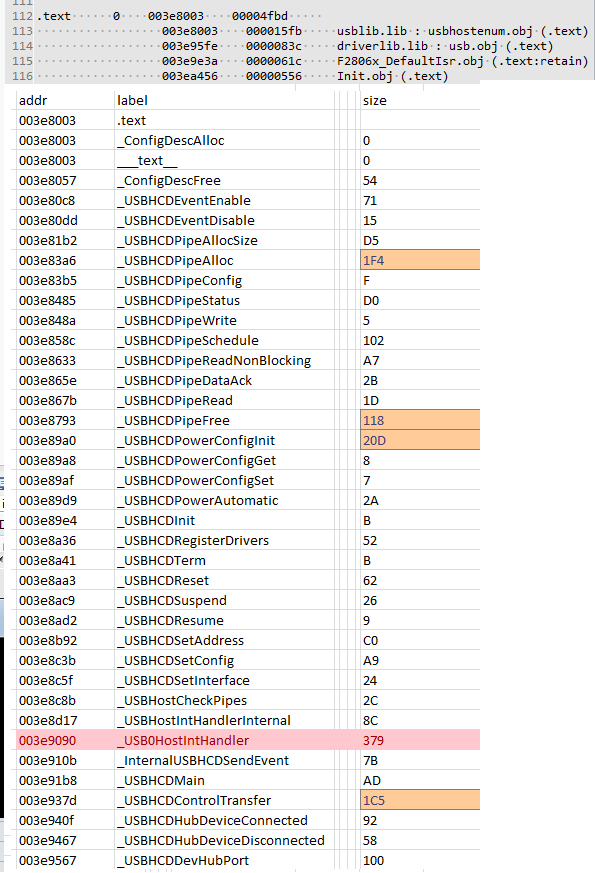Image resolution: width=595 pixels, height=873 pixels.
Task: Click highlighted size cell 1C5
Action: coord(420,801)
